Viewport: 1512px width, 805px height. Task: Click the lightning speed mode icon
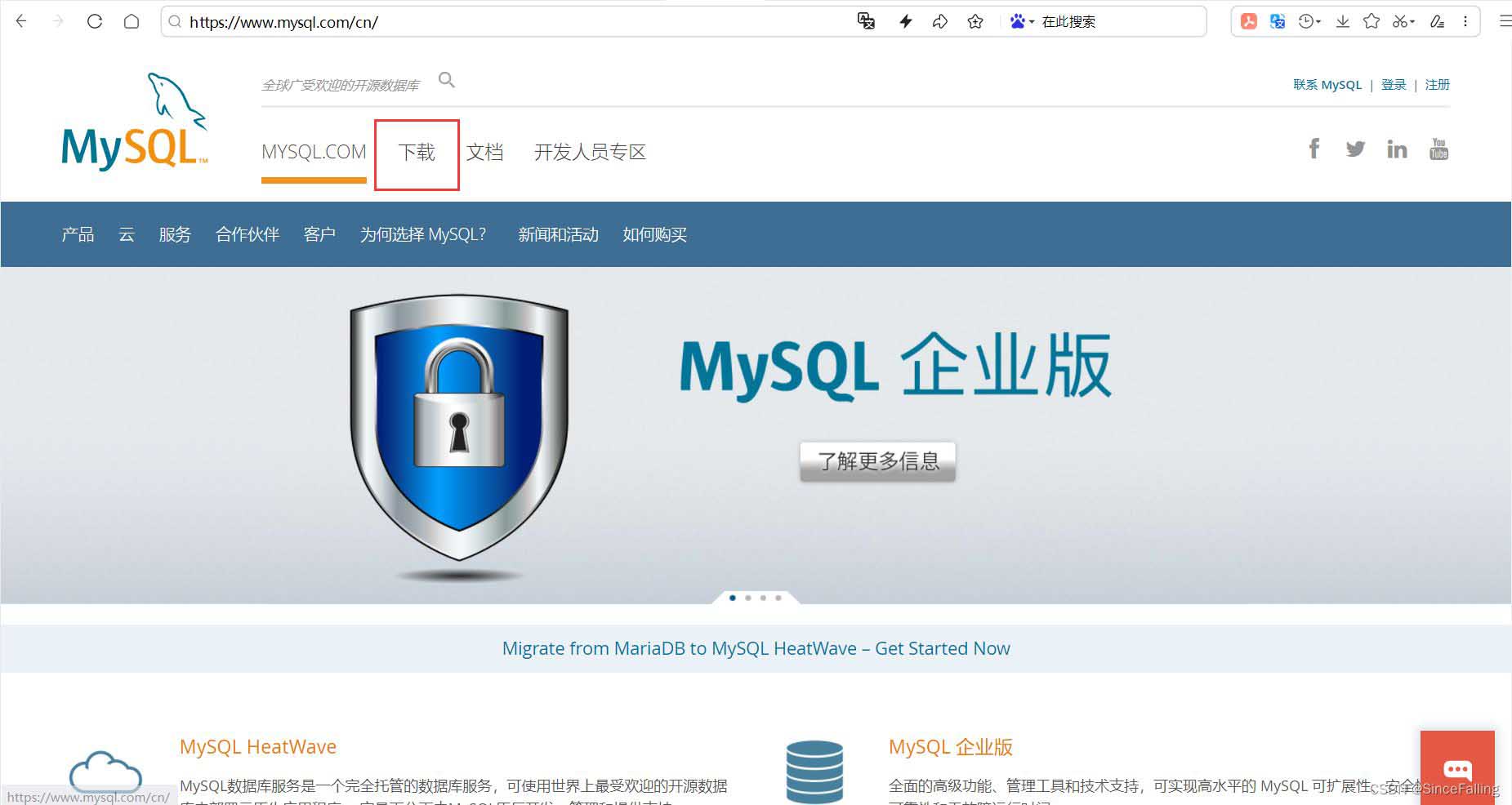[x=905, y=21]
